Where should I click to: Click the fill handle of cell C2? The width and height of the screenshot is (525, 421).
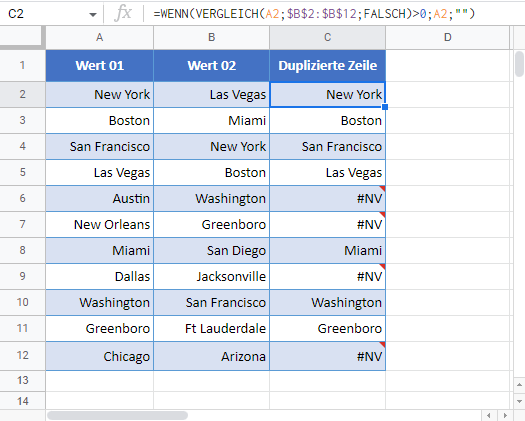click(385, 107)
